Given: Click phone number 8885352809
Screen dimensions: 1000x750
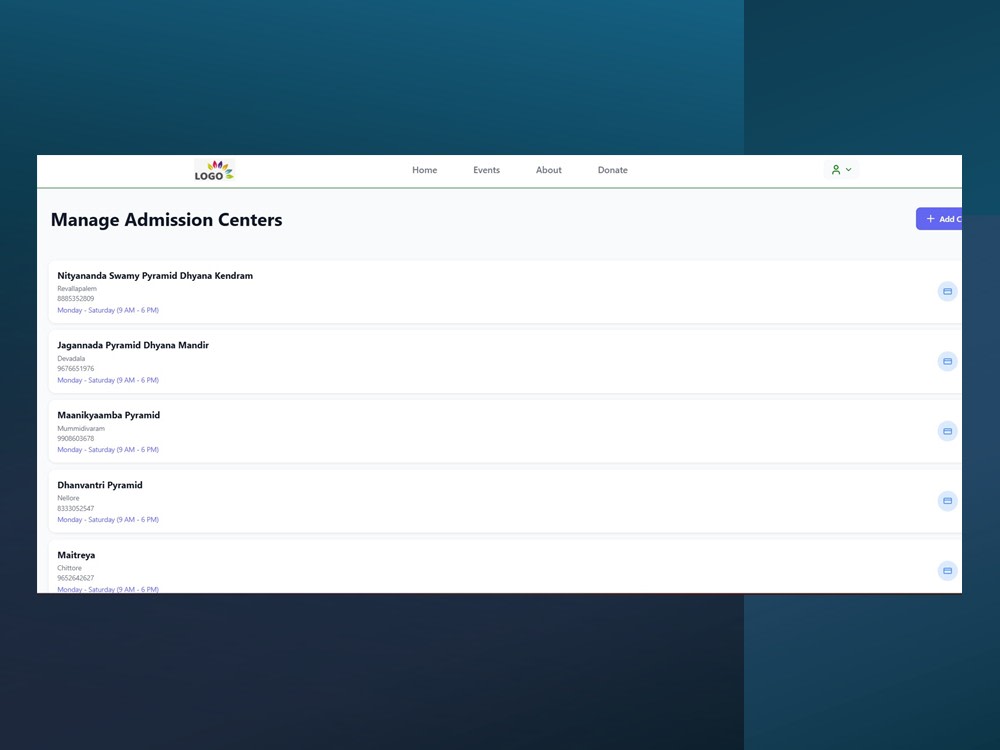Looking at the screenshot, I should [x=75, y=298].
